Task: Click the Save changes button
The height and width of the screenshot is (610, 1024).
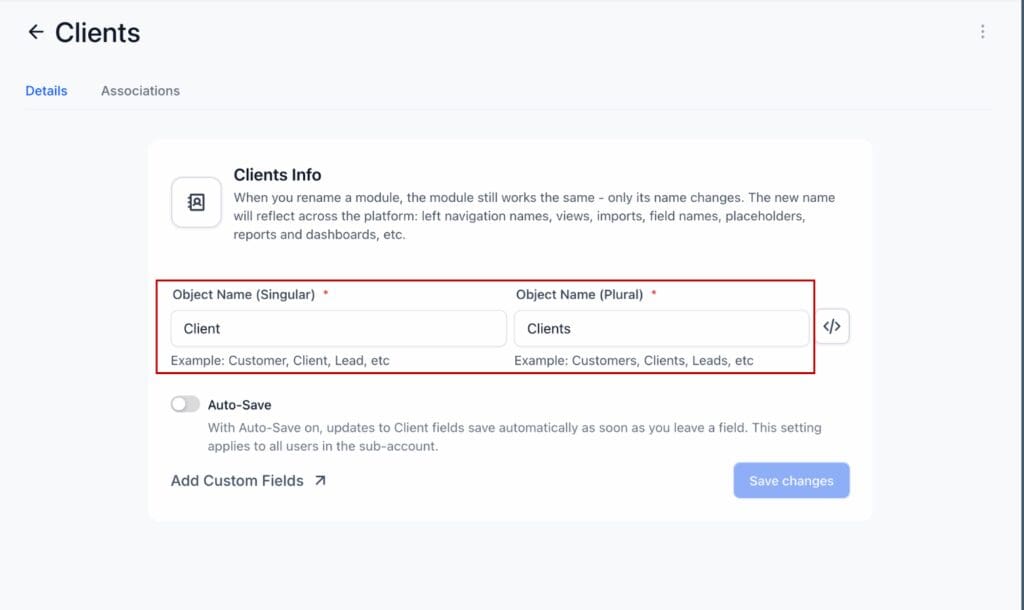Action: tap(791, 480)
